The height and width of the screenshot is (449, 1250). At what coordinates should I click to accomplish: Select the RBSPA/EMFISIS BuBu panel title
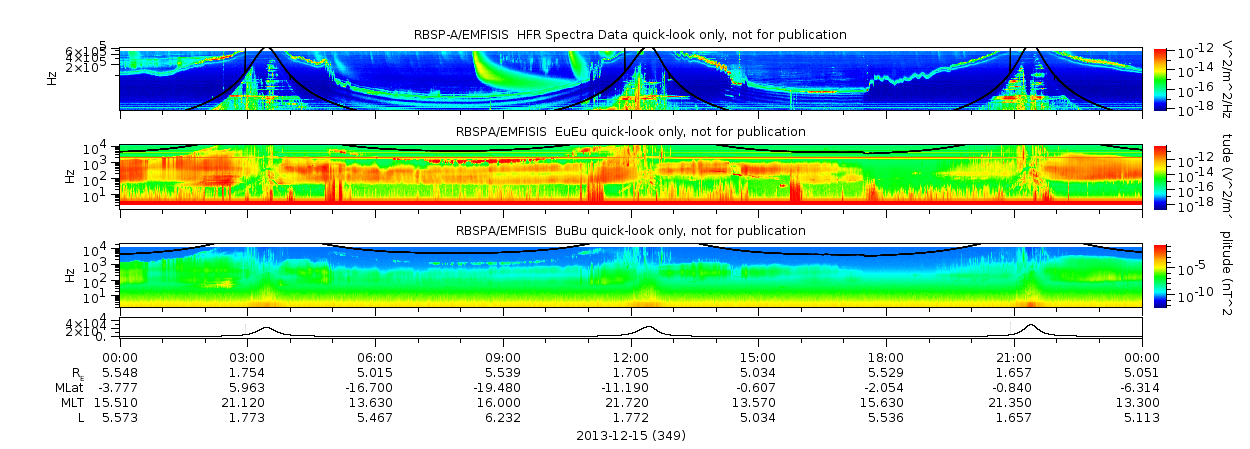click(630, 230)
